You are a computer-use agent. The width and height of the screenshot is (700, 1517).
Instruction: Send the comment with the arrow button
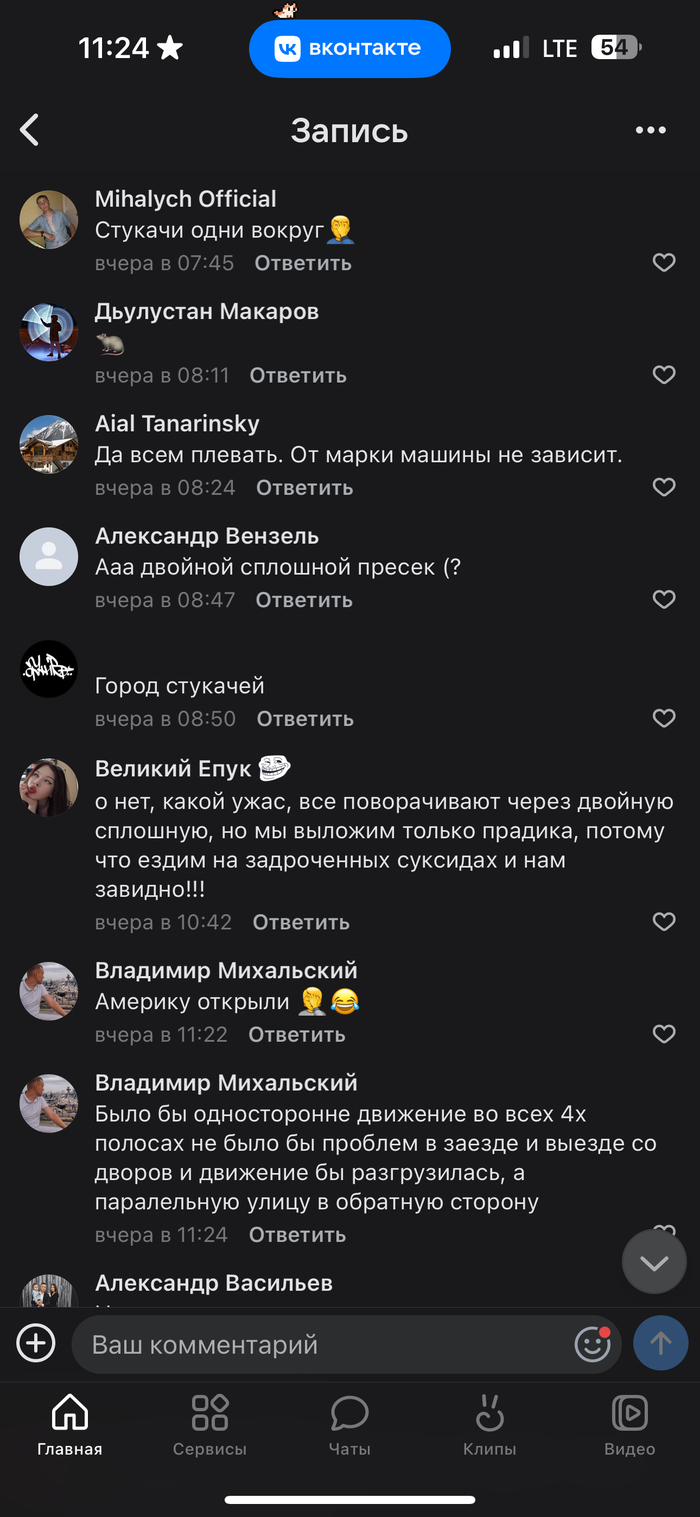[x=660, y=1343]
